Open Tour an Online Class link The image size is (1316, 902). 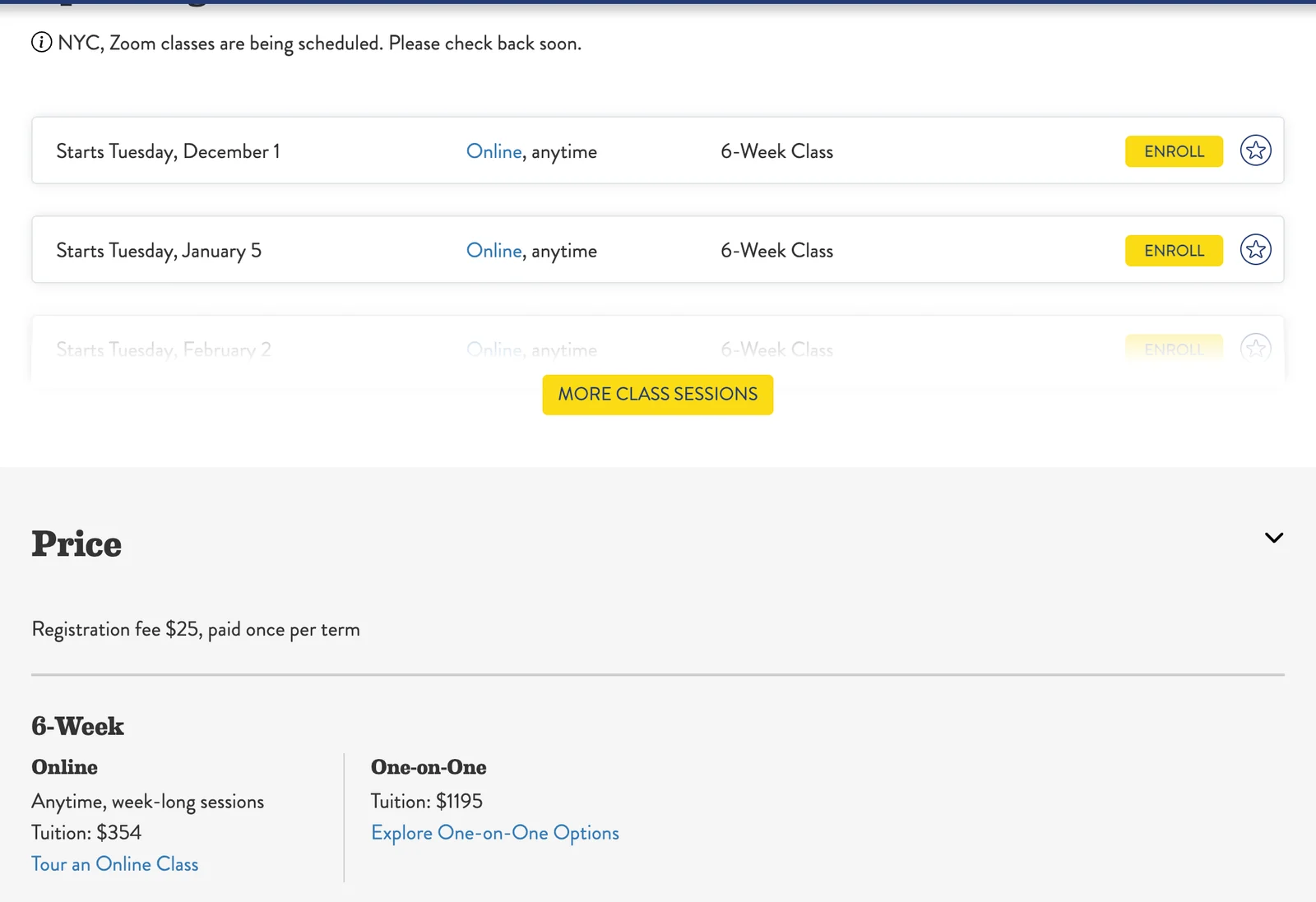click(115, 864)
